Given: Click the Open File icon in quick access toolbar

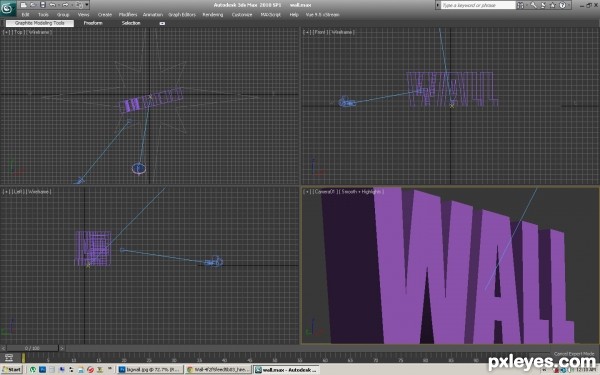Looking at the screenshot, I should (33, 5).
